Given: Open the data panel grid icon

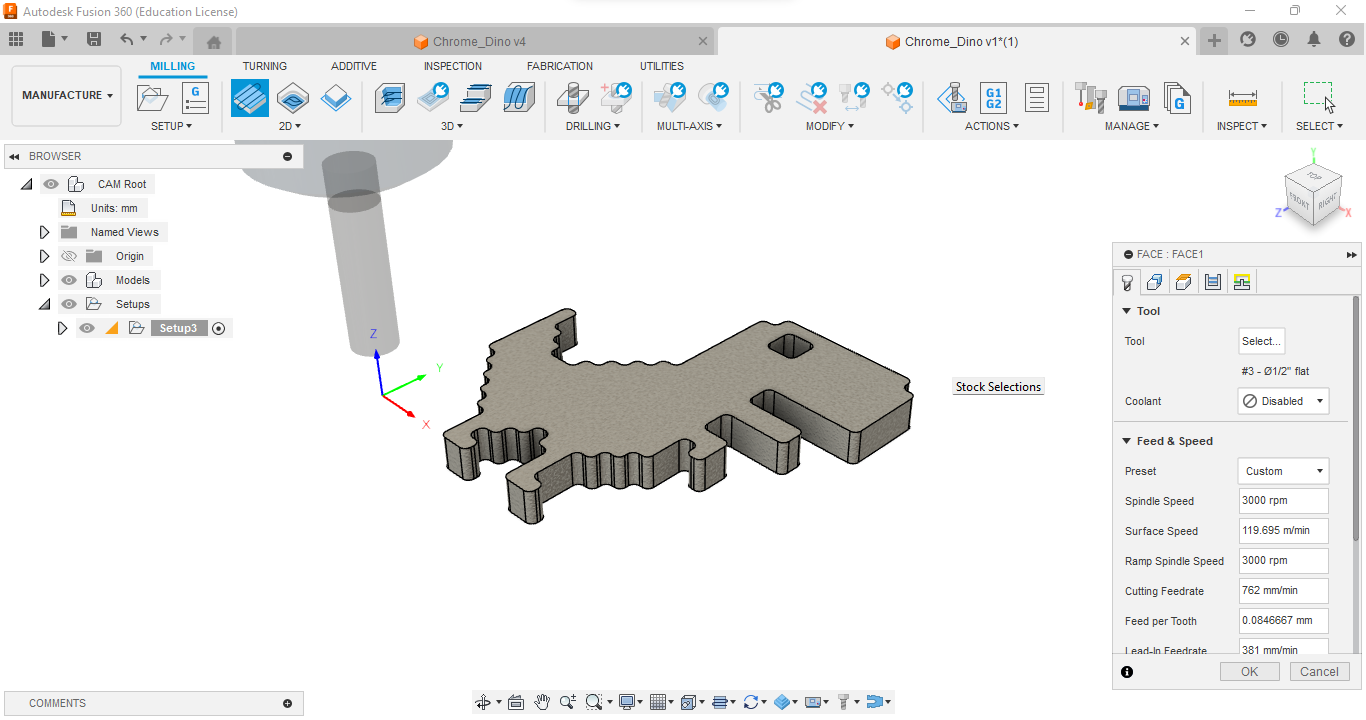Looking at the screenshot, I should pyautogui.click(x=16, y=39).
